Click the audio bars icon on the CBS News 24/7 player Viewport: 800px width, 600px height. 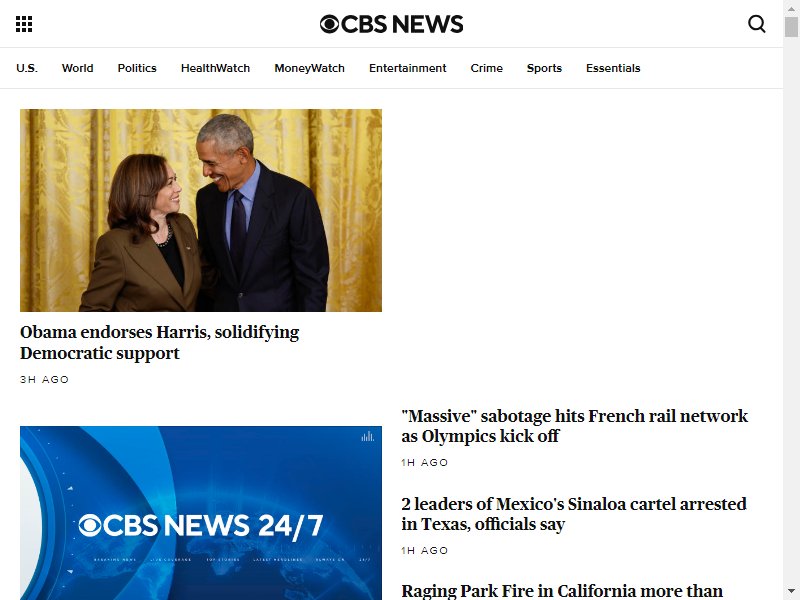(367, 437)
